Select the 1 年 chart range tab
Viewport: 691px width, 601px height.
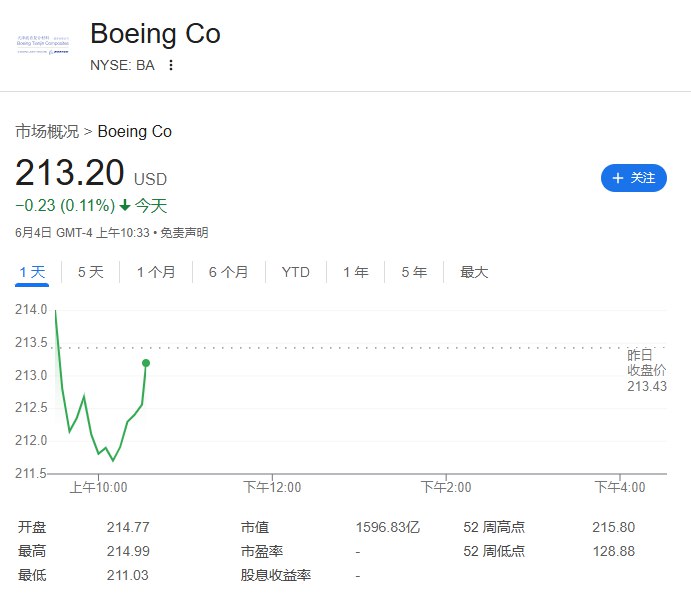click(x=356, y=272)
